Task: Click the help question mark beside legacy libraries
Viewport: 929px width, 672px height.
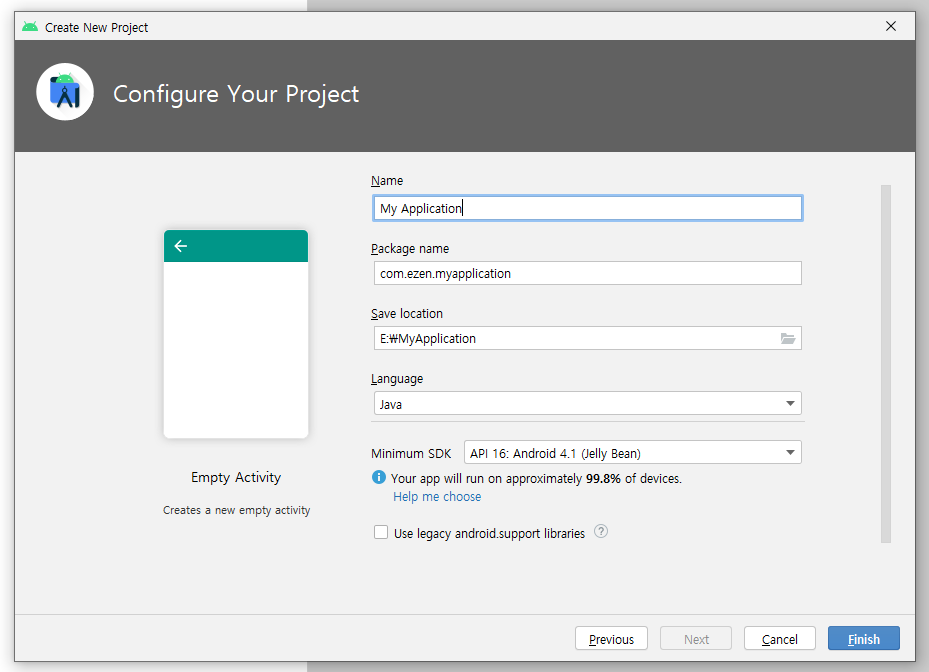Action: (x=601, y=532)
